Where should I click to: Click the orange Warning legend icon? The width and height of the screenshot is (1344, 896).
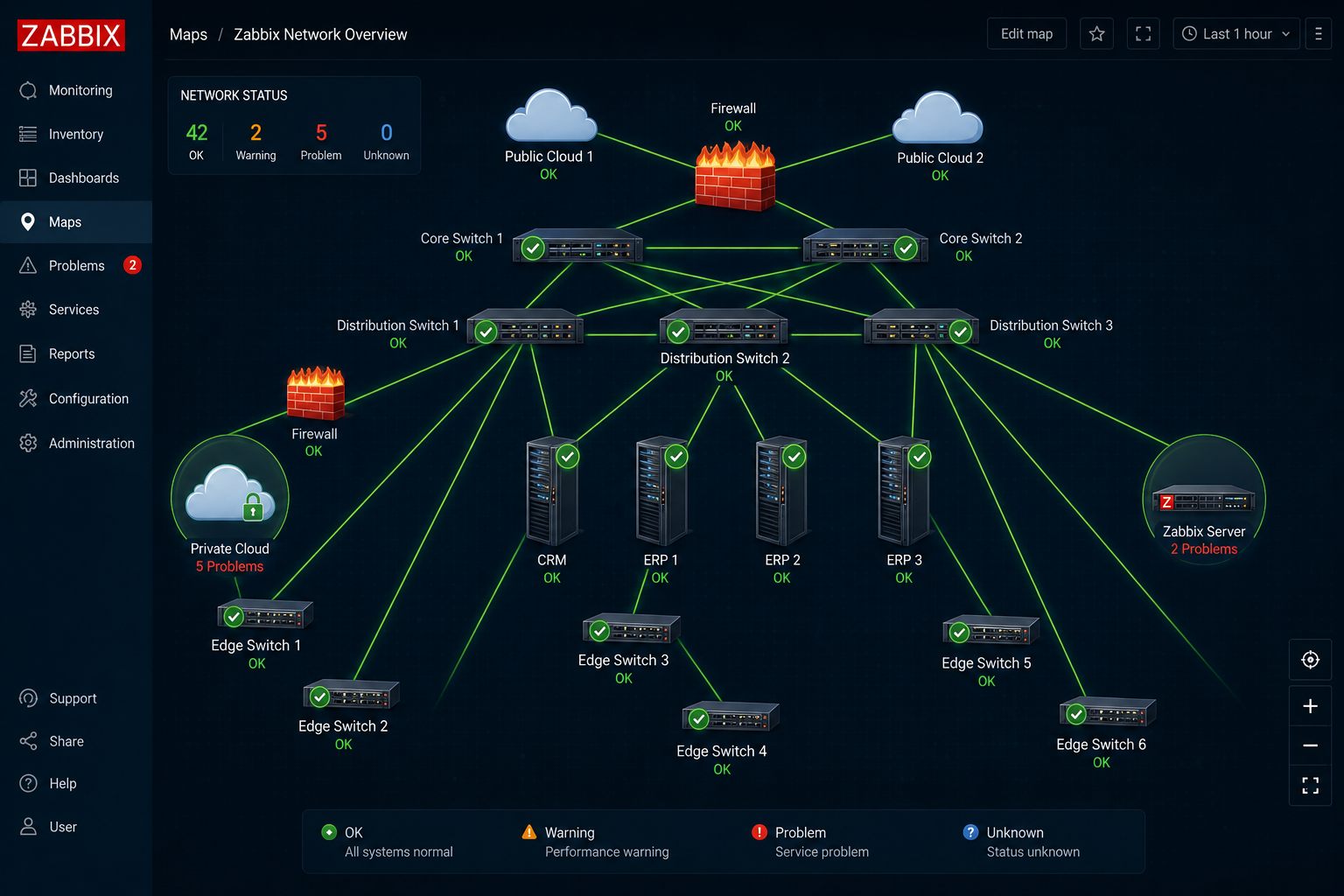(528, 832)
